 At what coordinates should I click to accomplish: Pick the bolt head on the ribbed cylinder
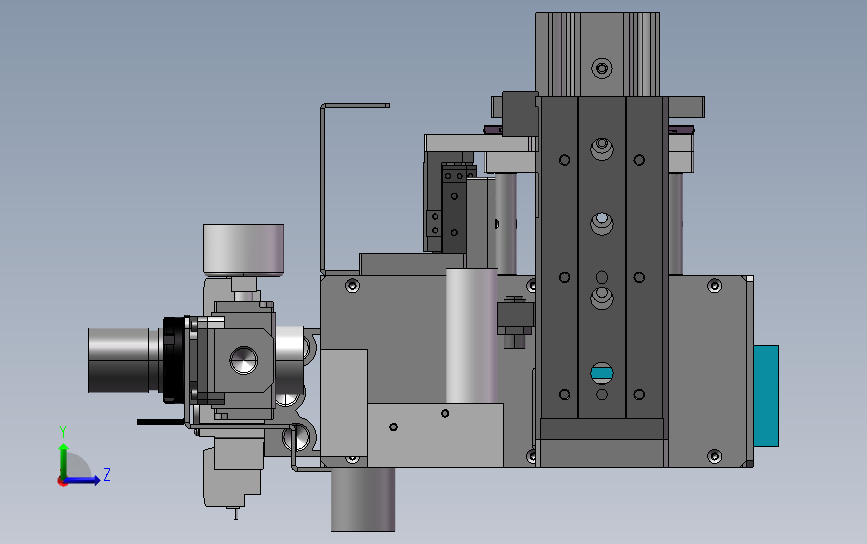point(602,69)
